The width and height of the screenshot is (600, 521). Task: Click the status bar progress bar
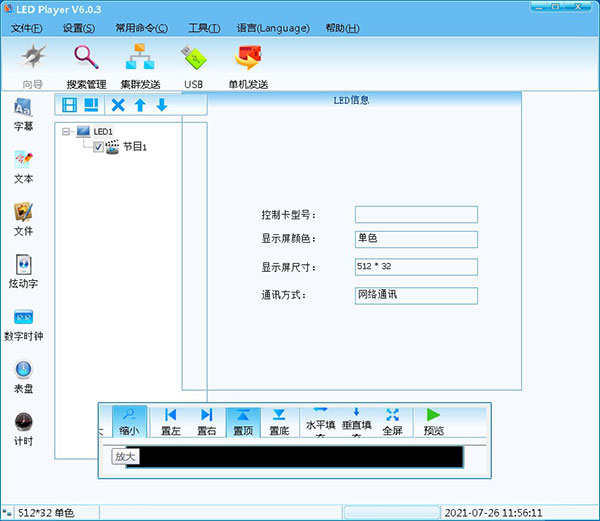[392, 513]
